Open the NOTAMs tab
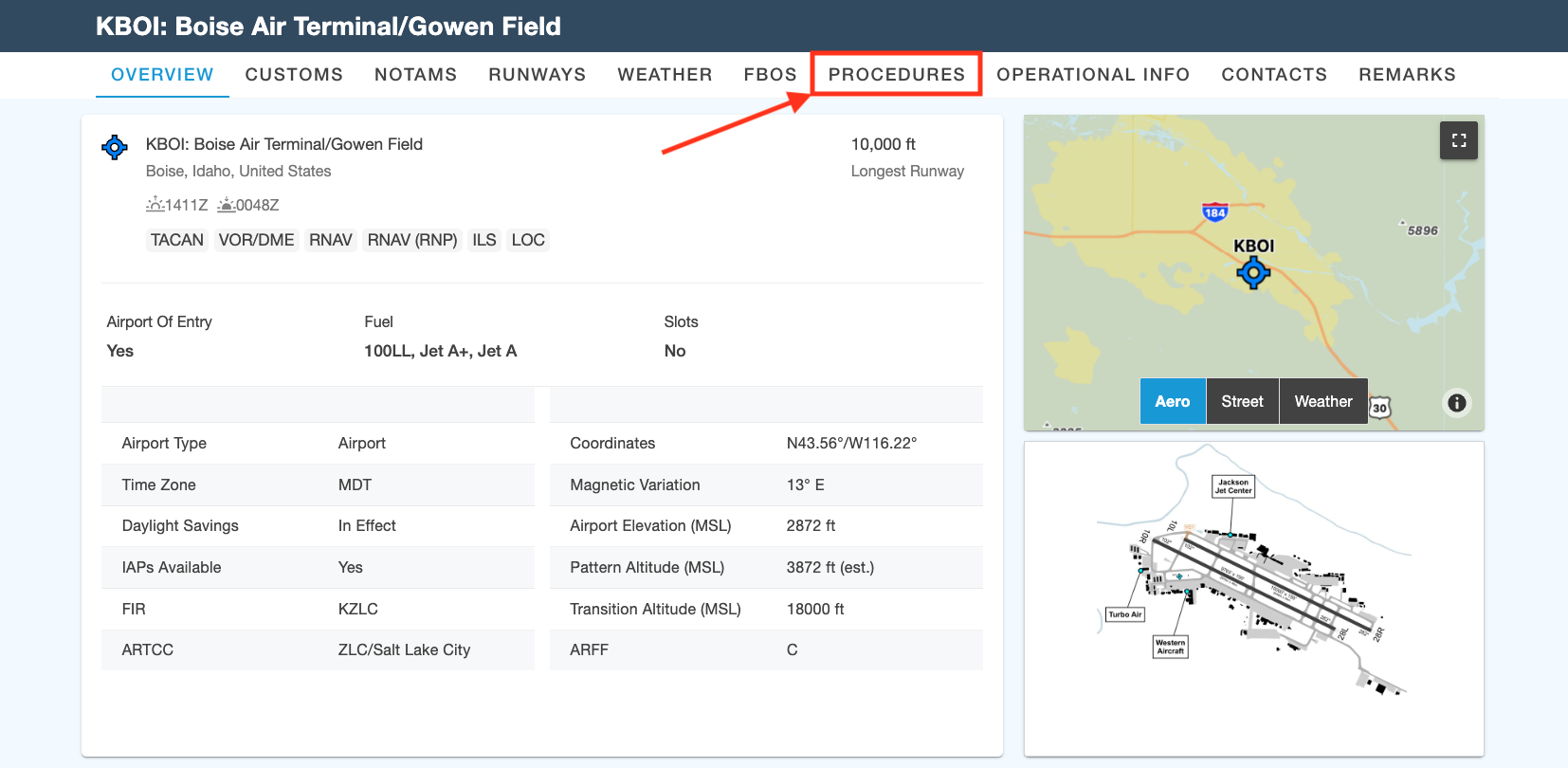This screenshot has width=1568, height=768. click(415, 75)
